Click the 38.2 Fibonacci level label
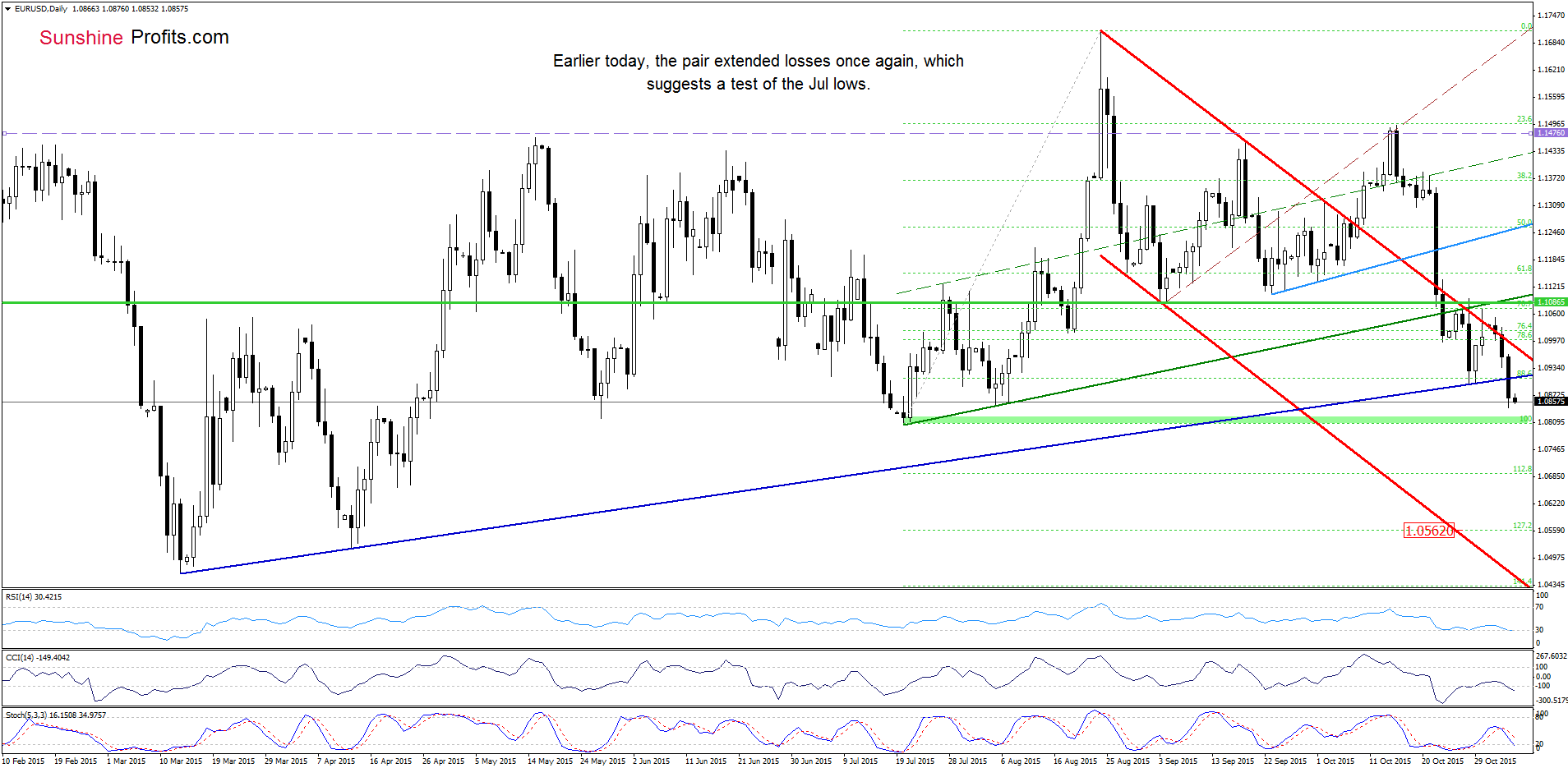Image resolution: width=1568 pixels, height=768 pixels. 1524,177
